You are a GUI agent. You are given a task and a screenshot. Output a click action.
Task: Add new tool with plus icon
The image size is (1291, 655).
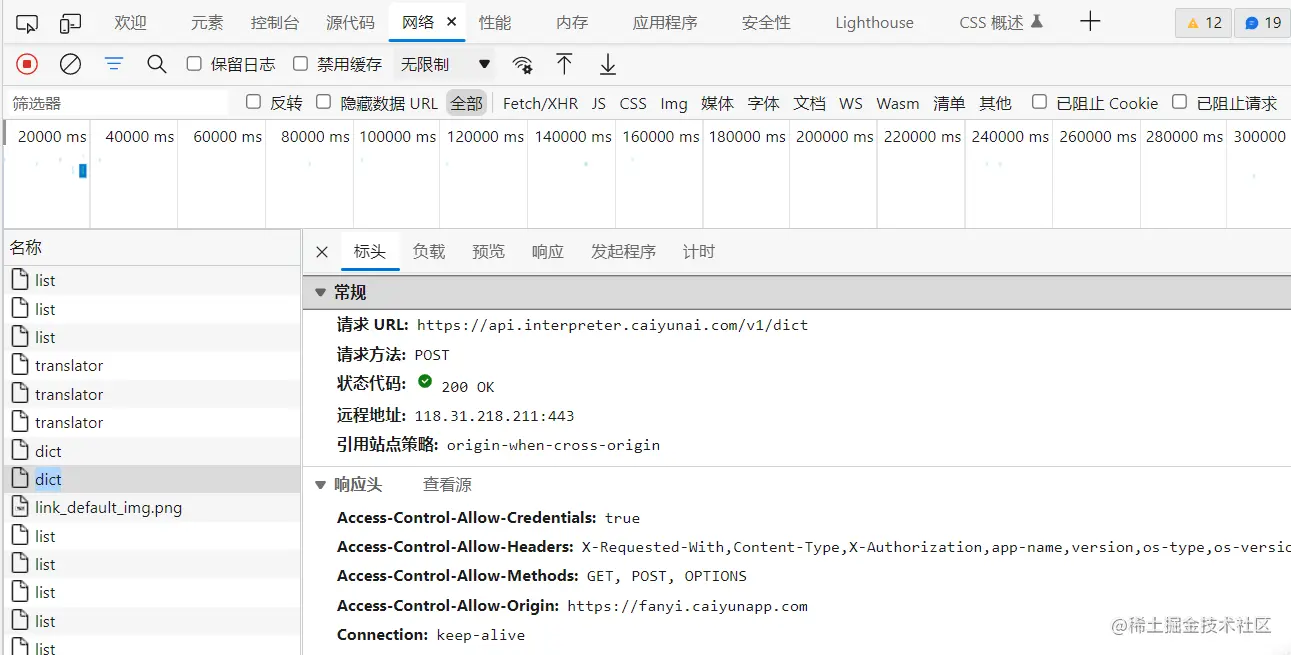[x=1090, y=22]
